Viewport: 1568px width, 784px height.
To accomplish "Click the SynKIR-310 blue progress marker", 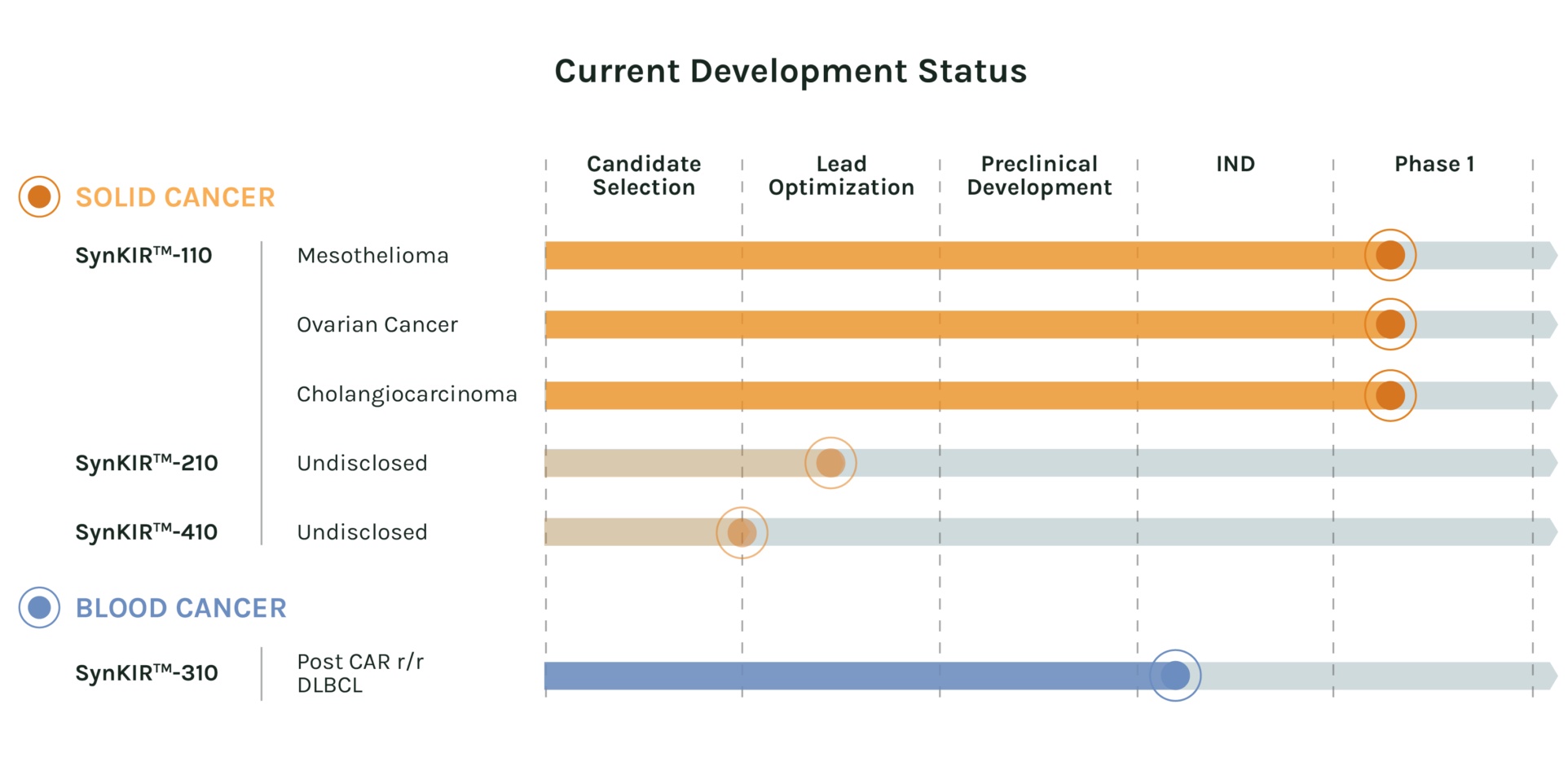I will 1174,675.
